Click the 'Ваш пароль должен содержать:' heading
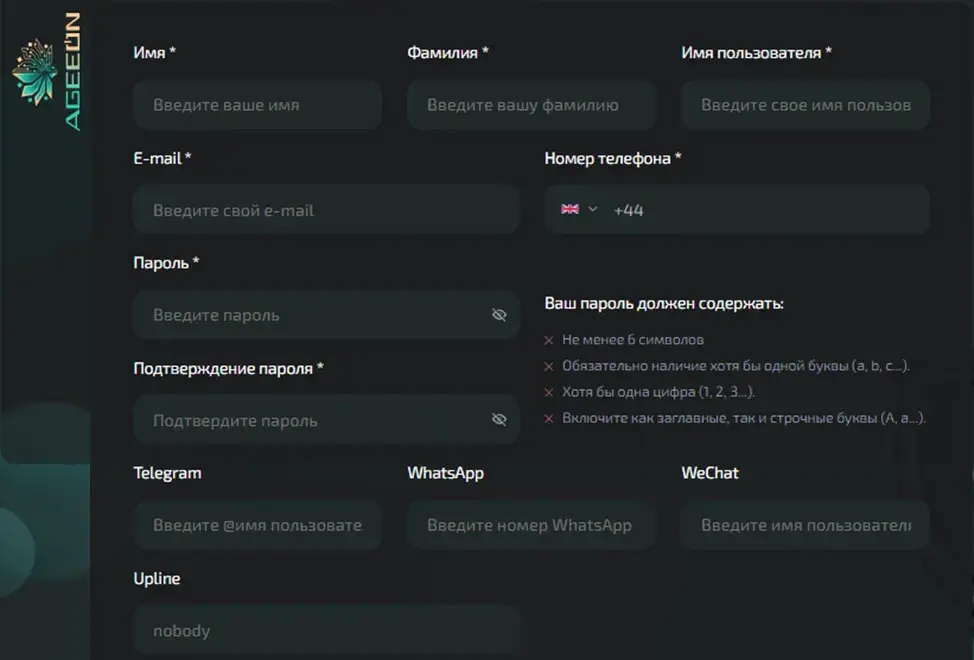 [x=664, y=304]
